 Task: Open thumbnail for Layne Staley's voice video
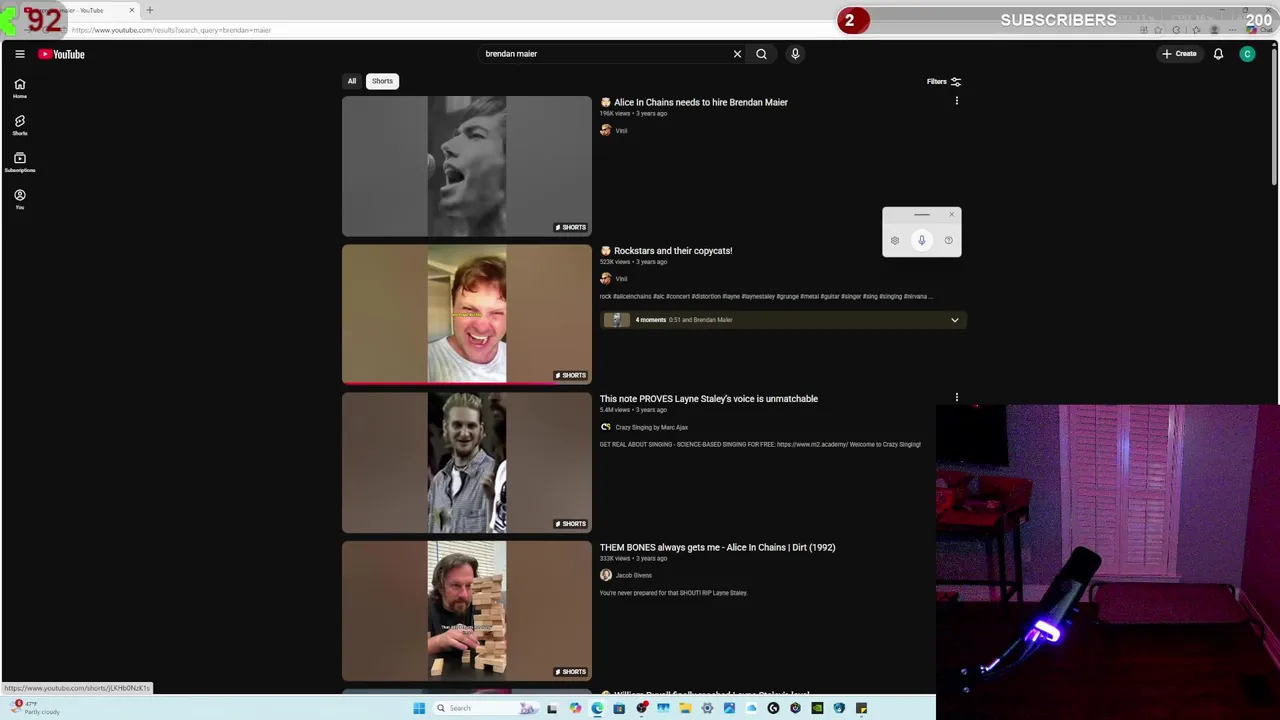(467, 462)
